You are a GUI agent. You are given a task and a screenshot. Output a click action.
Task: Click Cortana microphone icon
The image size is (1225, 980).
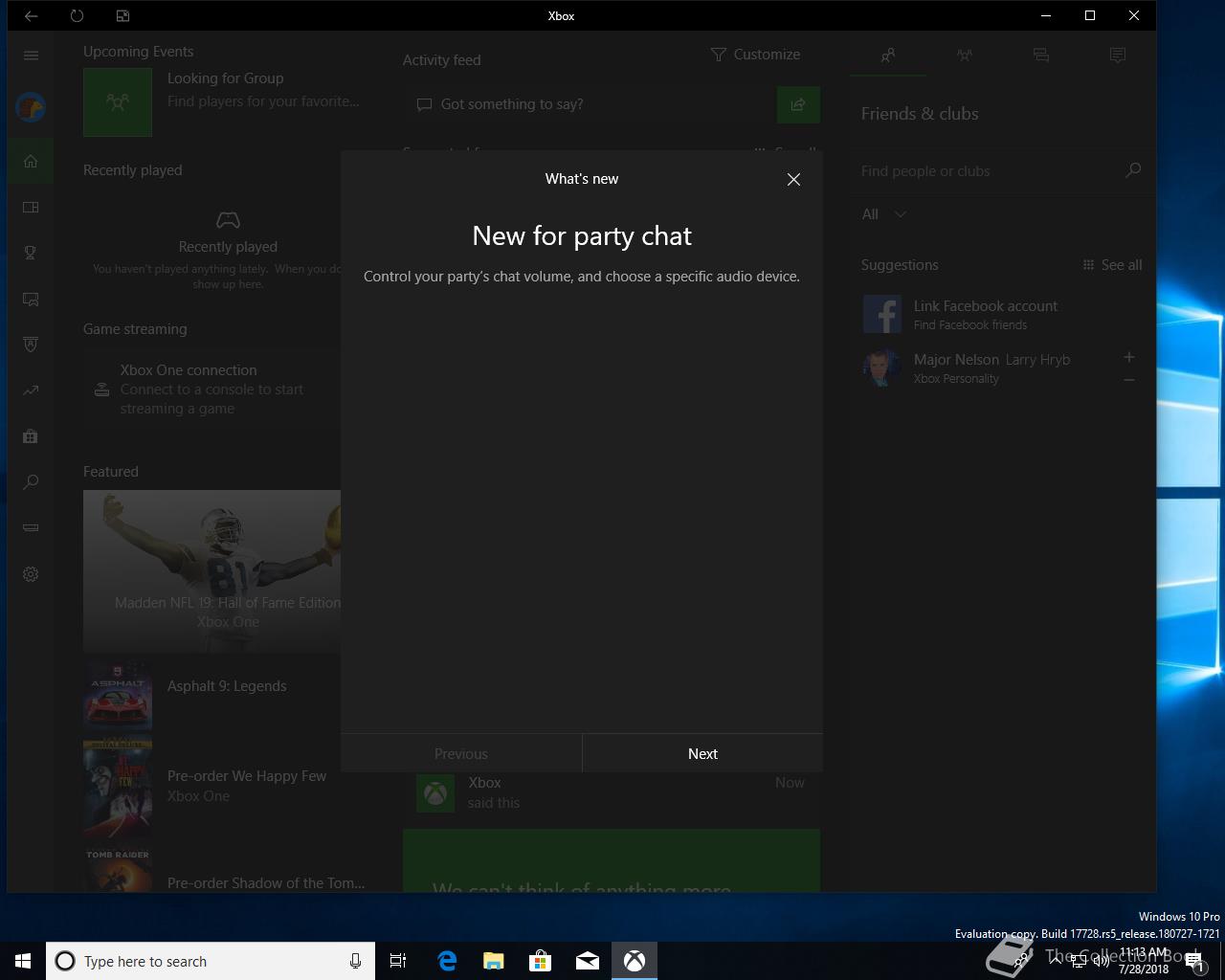[355, 961]
